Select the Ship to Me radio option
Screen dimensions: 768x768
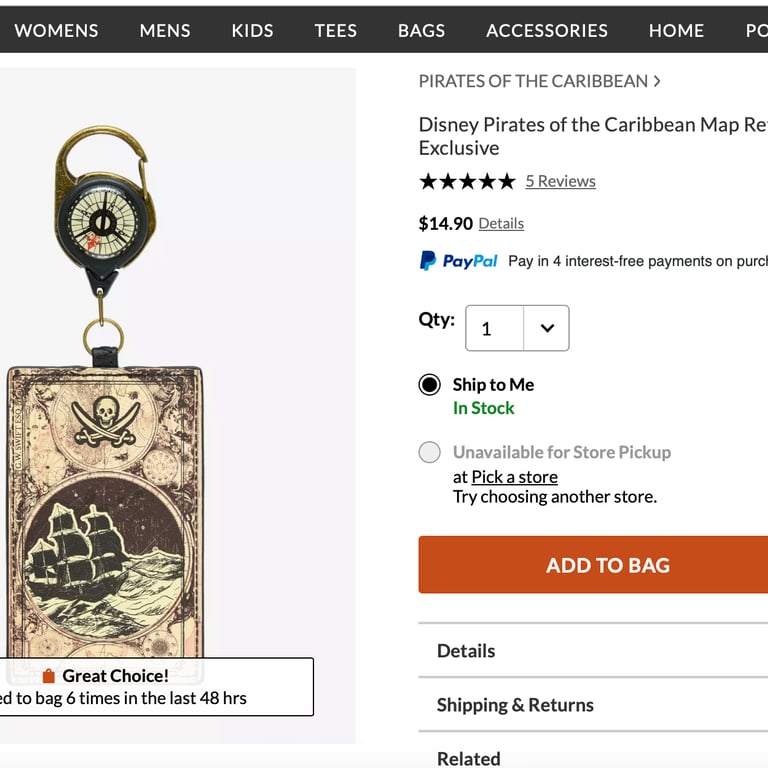430,385
